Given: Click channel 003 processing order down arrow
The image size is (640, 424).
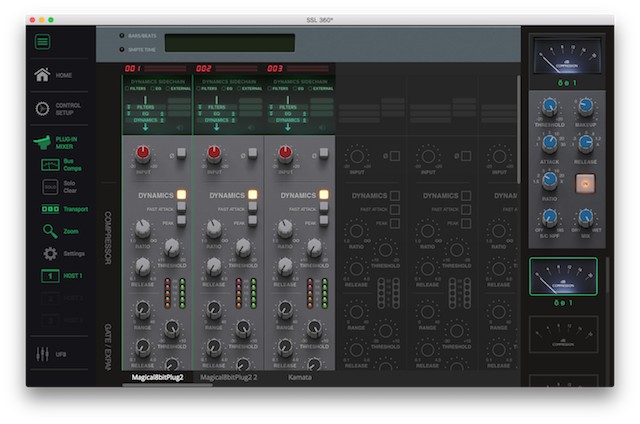Looking at the screenshot, I should point(288,127).
